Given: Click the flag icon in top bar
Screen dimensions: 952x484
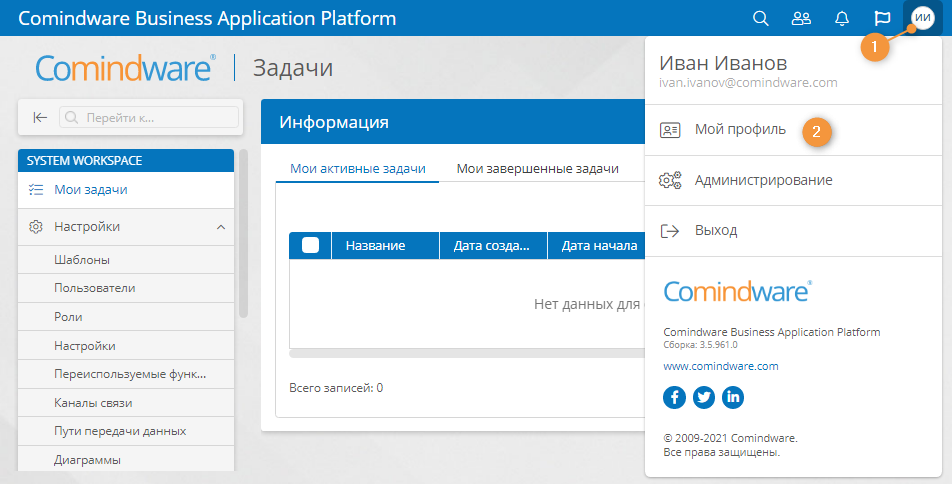Looking at the screenshot, I should click(x=882, y=18).
